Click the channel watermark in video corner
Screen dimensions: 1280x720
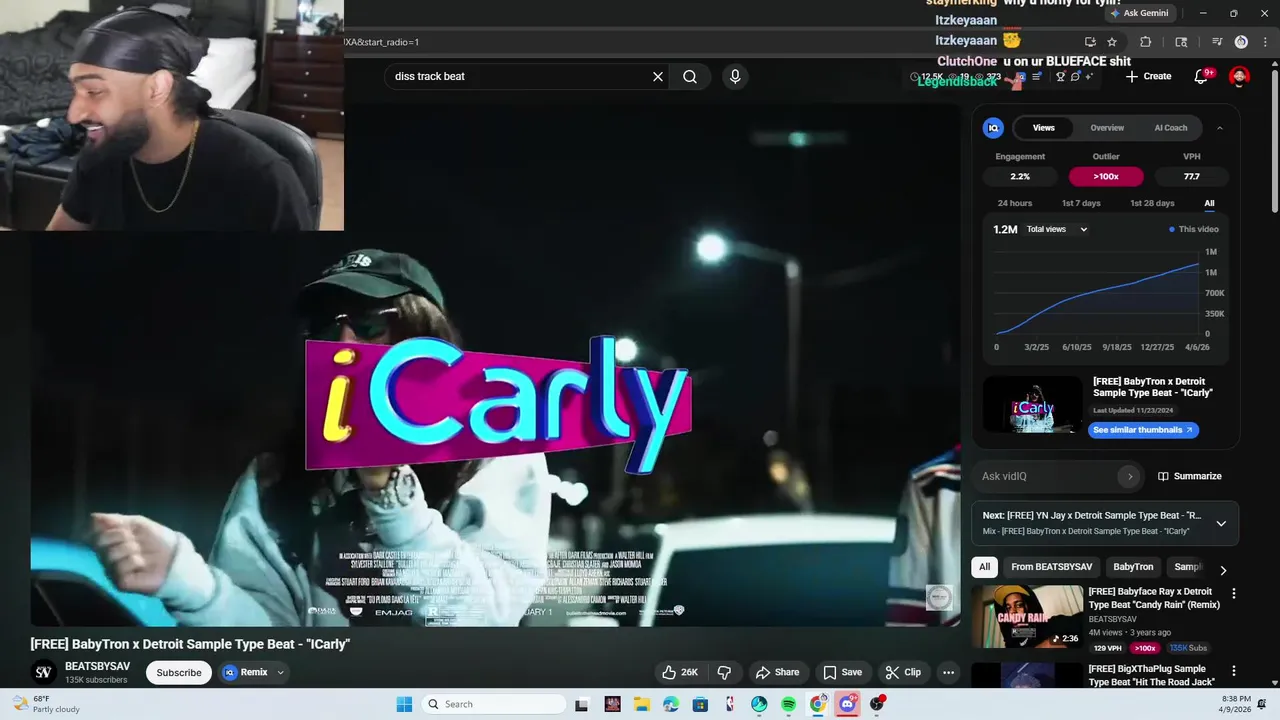click(939, 597)
